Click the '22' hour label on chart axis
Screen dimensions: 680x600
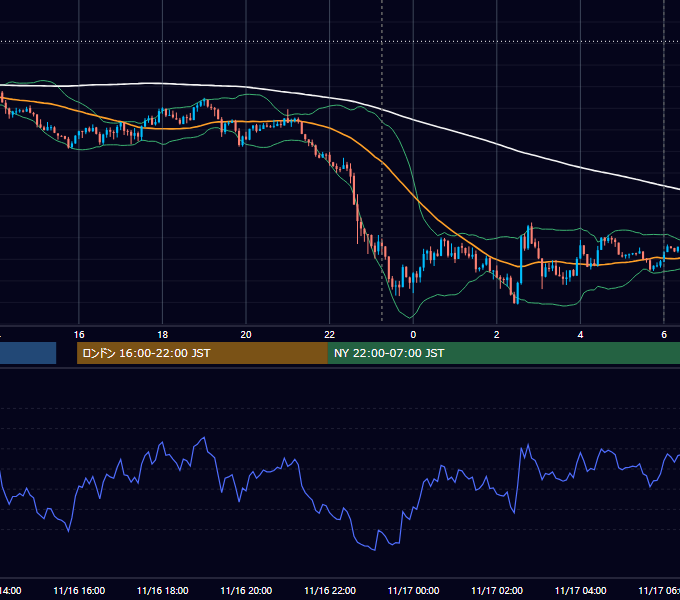click(x=330, y=335)
